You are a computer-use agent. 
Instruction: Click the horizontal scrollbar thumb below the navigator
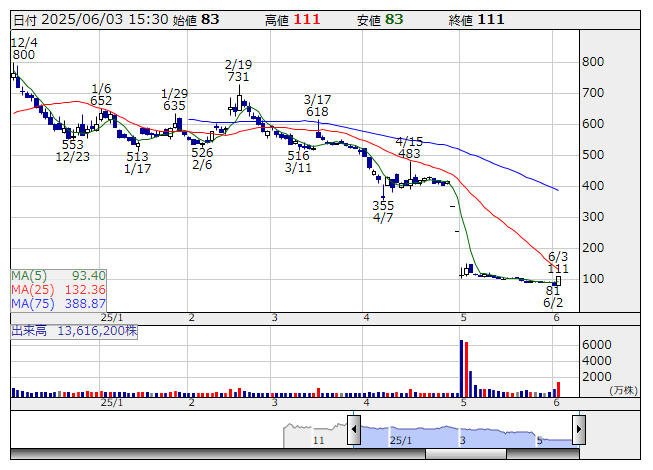click(466, 454)
